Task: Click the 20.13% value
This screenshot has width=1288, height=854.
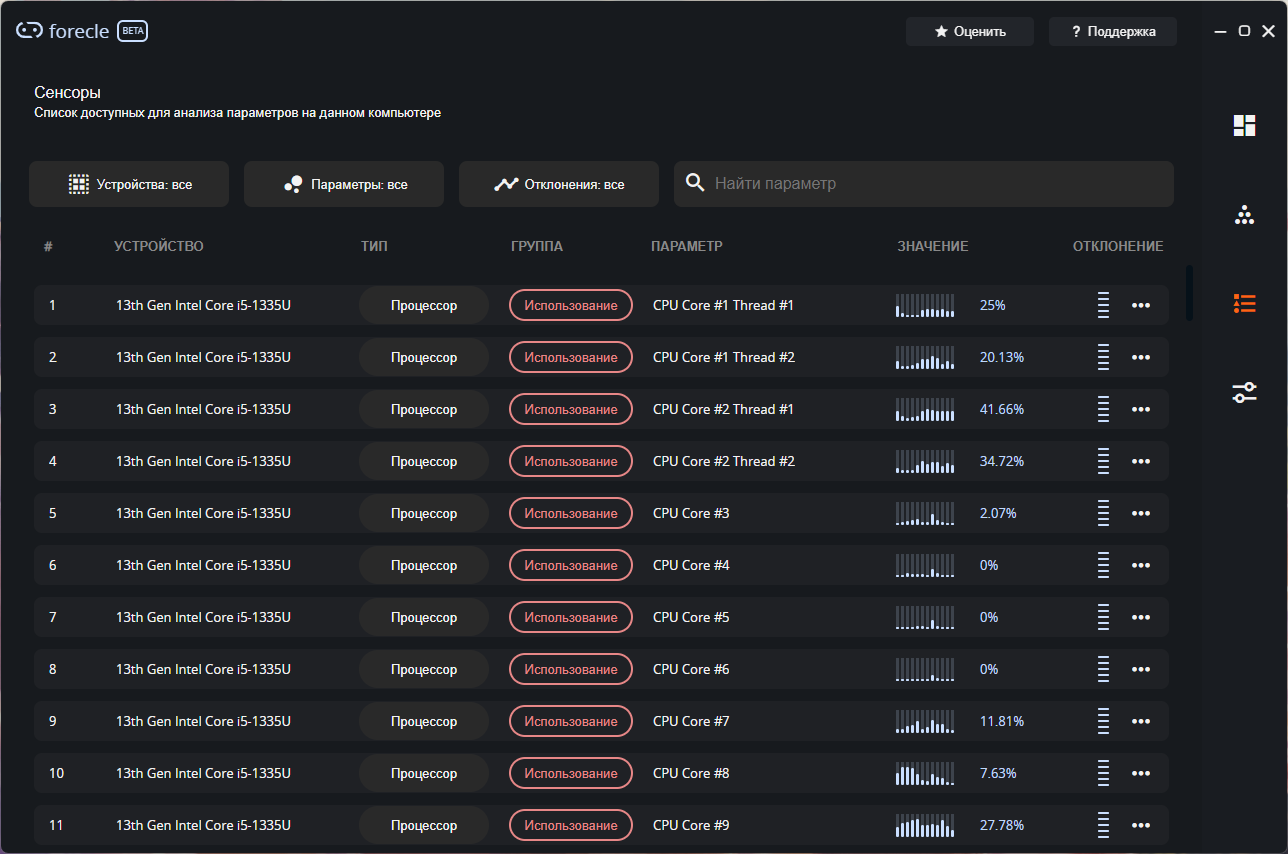Action: [1002, 357]
